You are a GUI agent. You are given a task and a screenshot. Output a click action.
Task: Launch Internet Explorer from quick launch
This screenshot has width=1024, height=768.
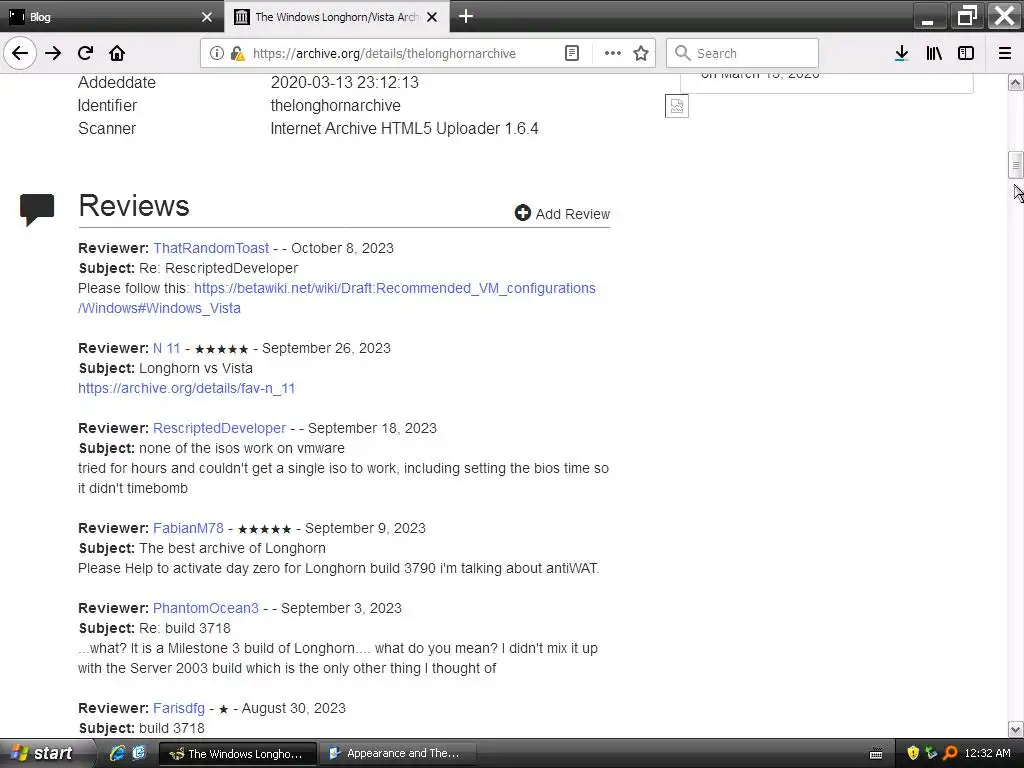pyautogui.click(x=117, y=753)
